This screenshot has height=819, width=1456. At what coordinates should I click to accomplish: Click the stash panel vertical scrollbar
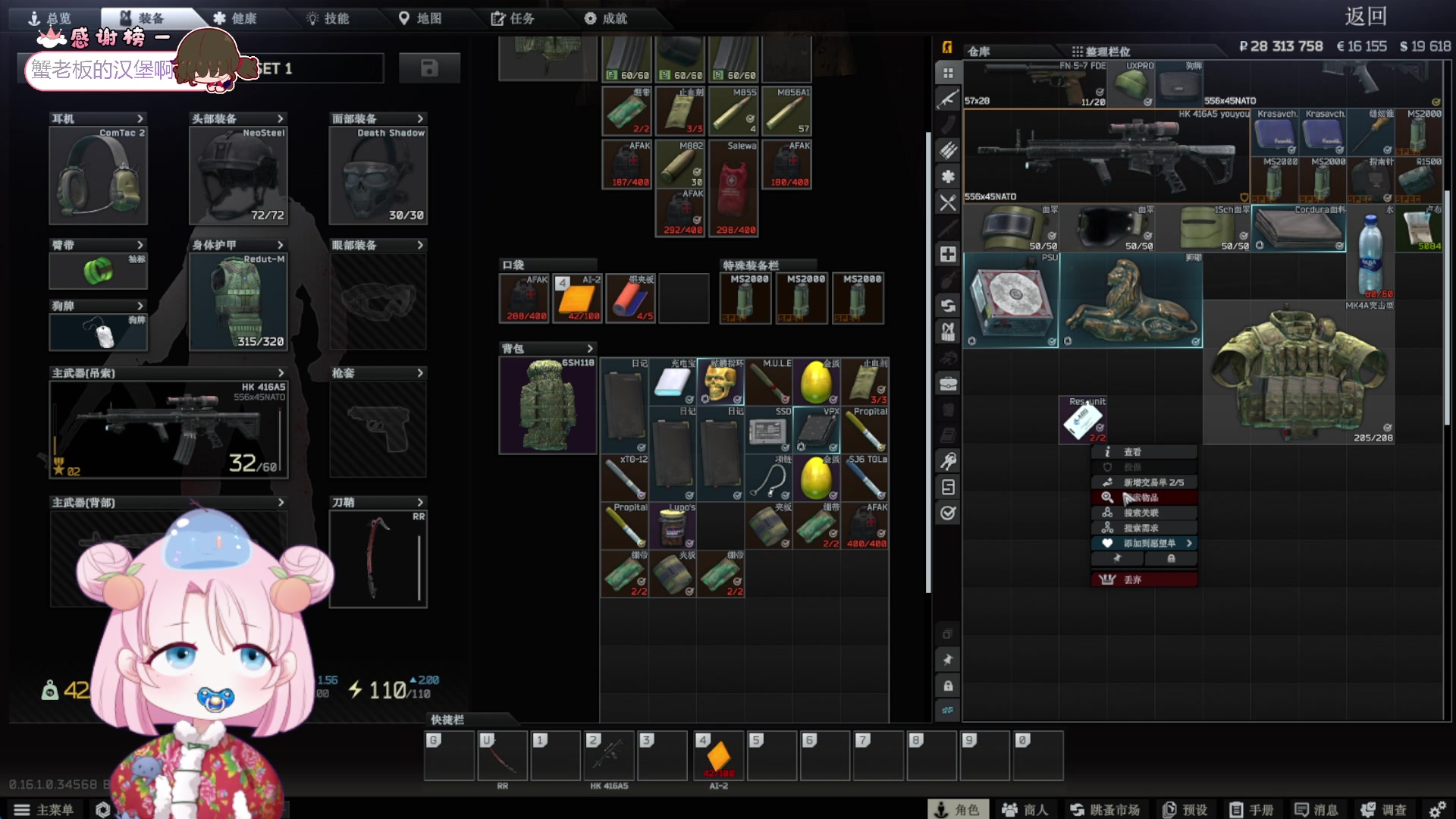1447,307
